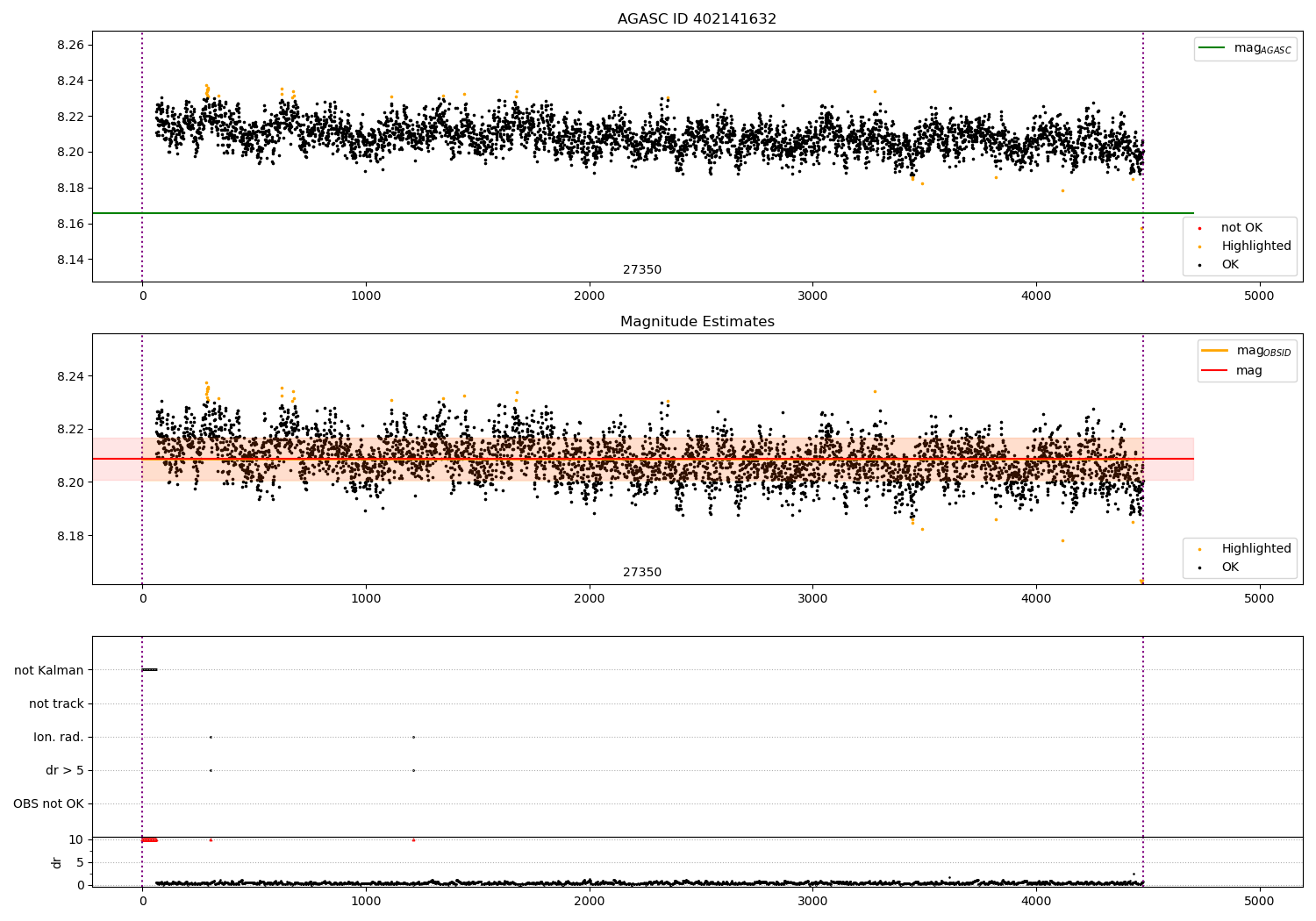
Task: Click the '8.24' y-tick in Magnitude Estimates plot
Action: pyautogui.click(x=69, y=376)
